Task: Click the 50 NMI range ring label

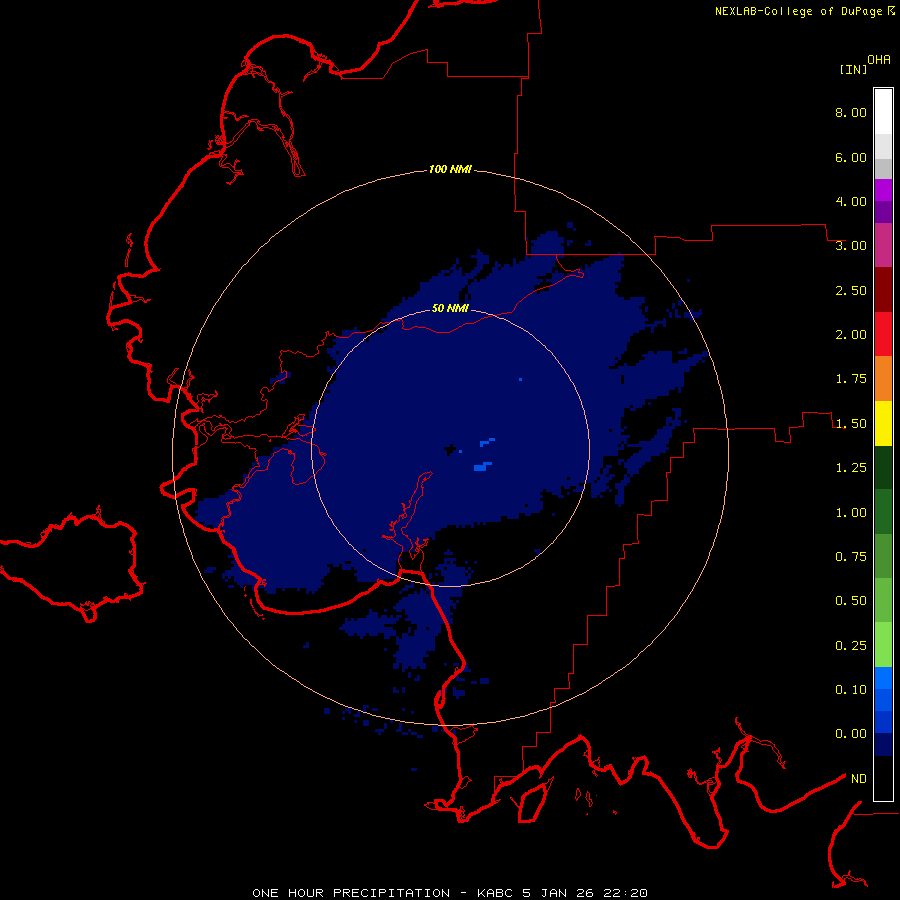Action: [x=450, y=309]
